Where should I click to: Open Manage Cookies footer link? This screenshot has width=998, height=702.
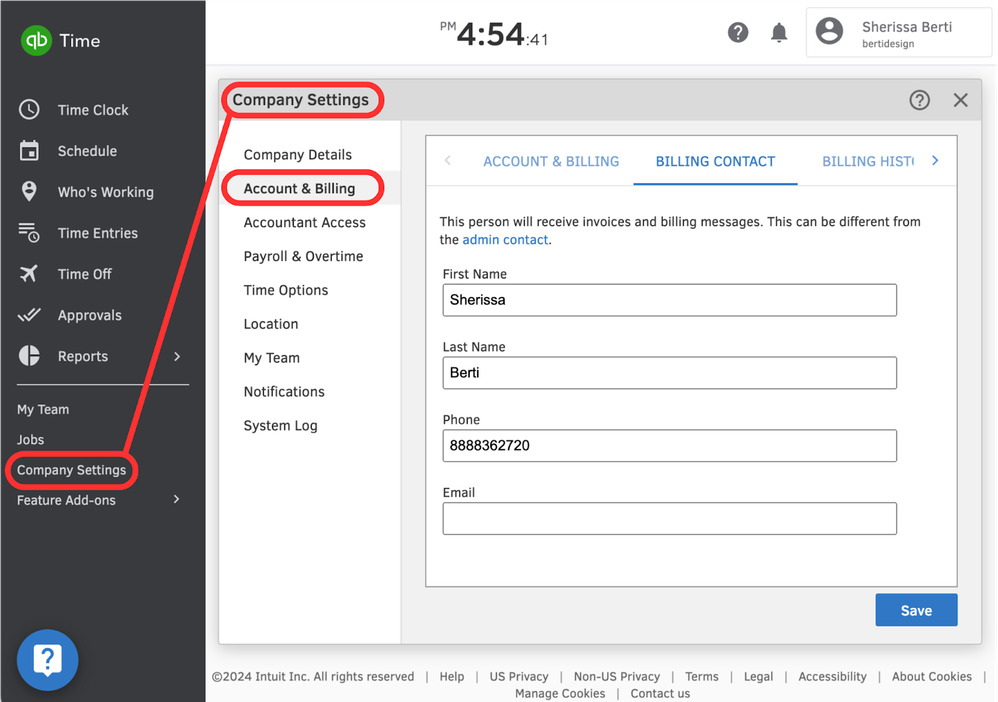click(559, 693)
